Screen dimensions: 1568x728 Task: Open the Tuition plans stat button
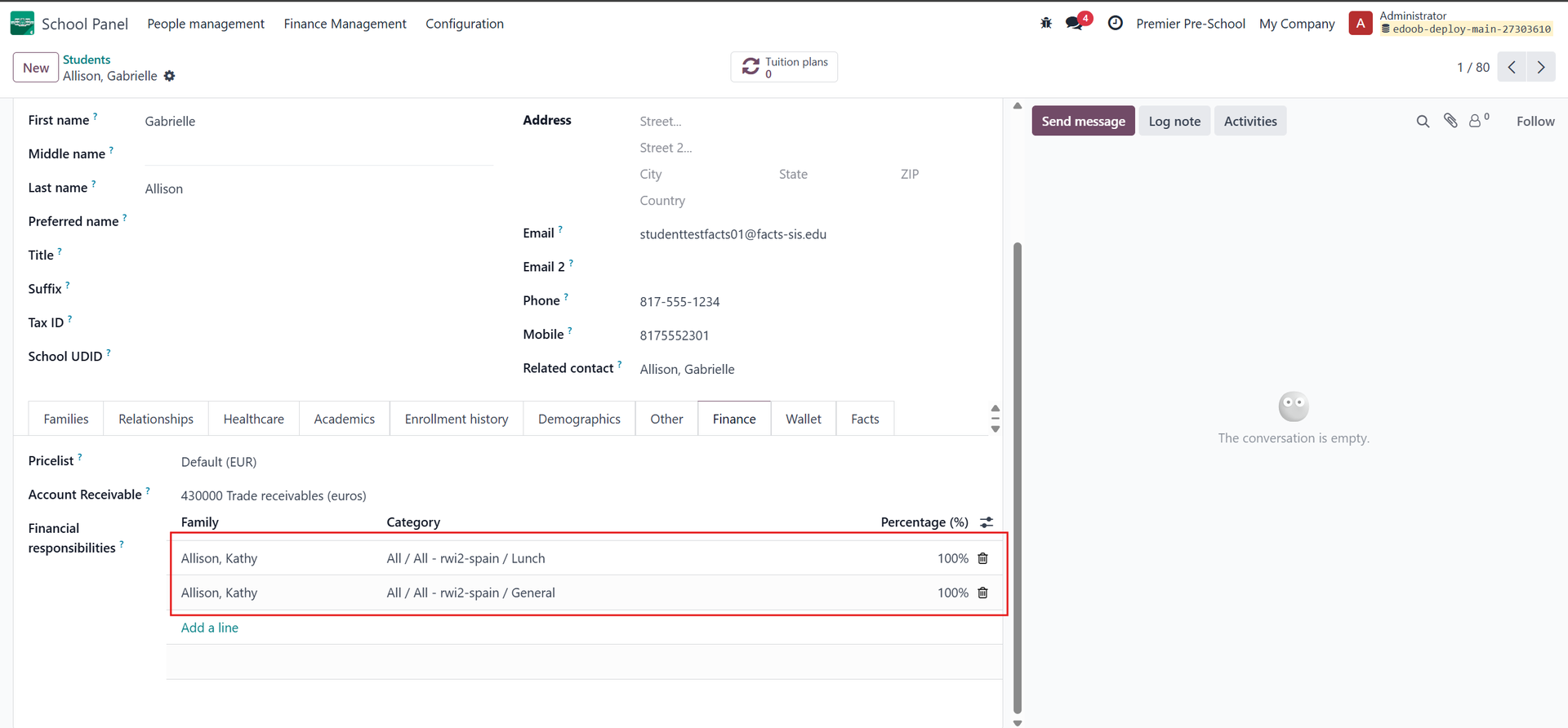pos(784,67)
